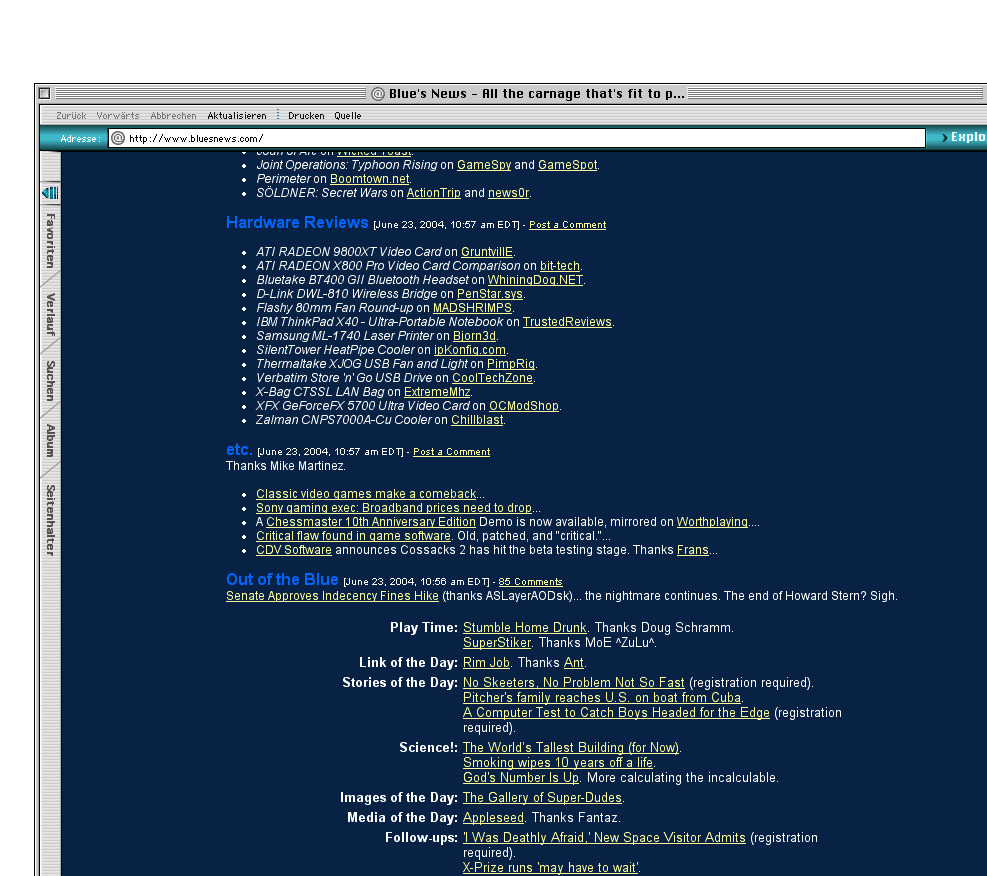Open the Verlauf side tab
This screenshot has width=987, height=876.
click(50, 314)
